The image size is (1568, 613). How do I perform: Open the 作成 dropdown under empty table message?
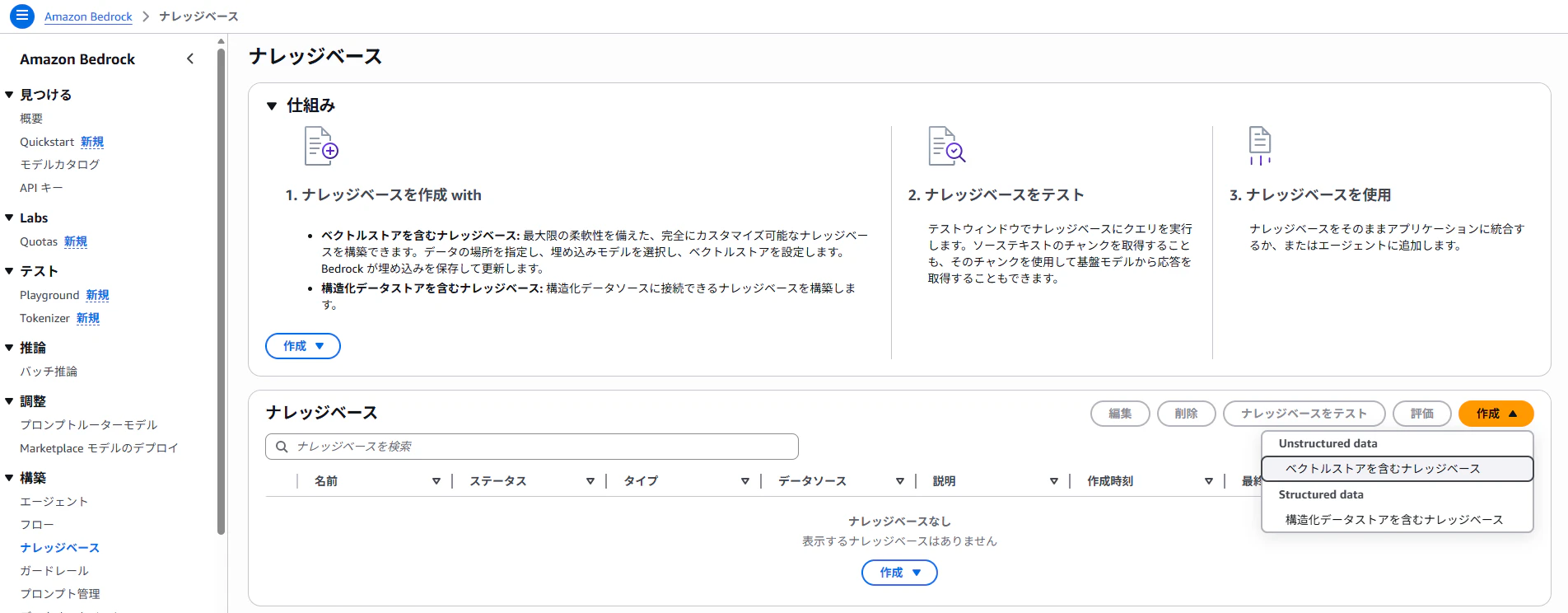tap(899, 573)
